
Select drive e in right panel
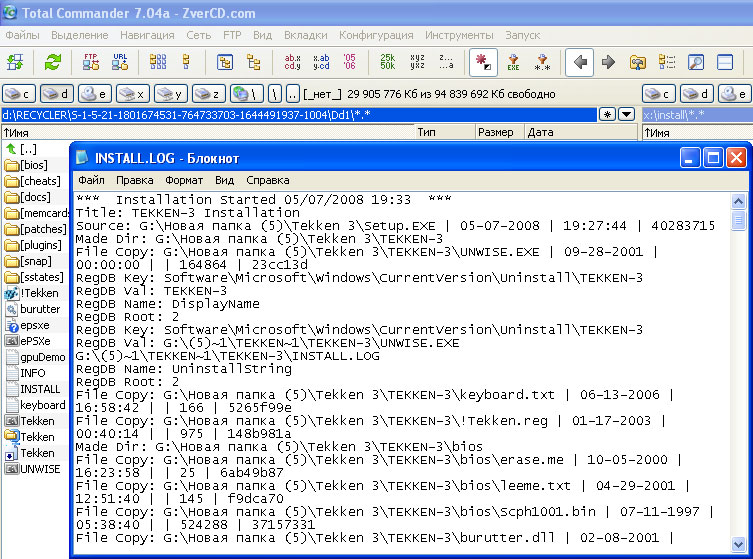735,94
